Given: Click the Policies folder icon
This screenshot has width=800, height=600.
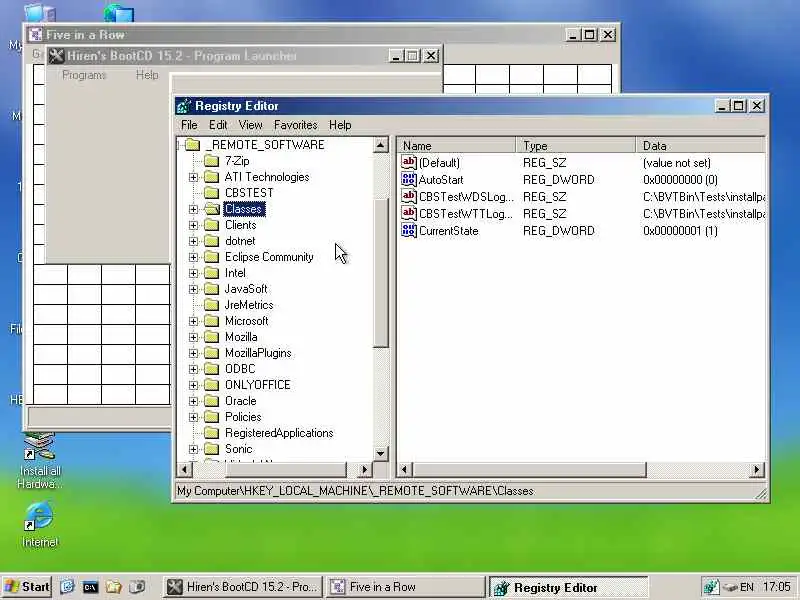Looking at the screenshot, I should (211, 417).
